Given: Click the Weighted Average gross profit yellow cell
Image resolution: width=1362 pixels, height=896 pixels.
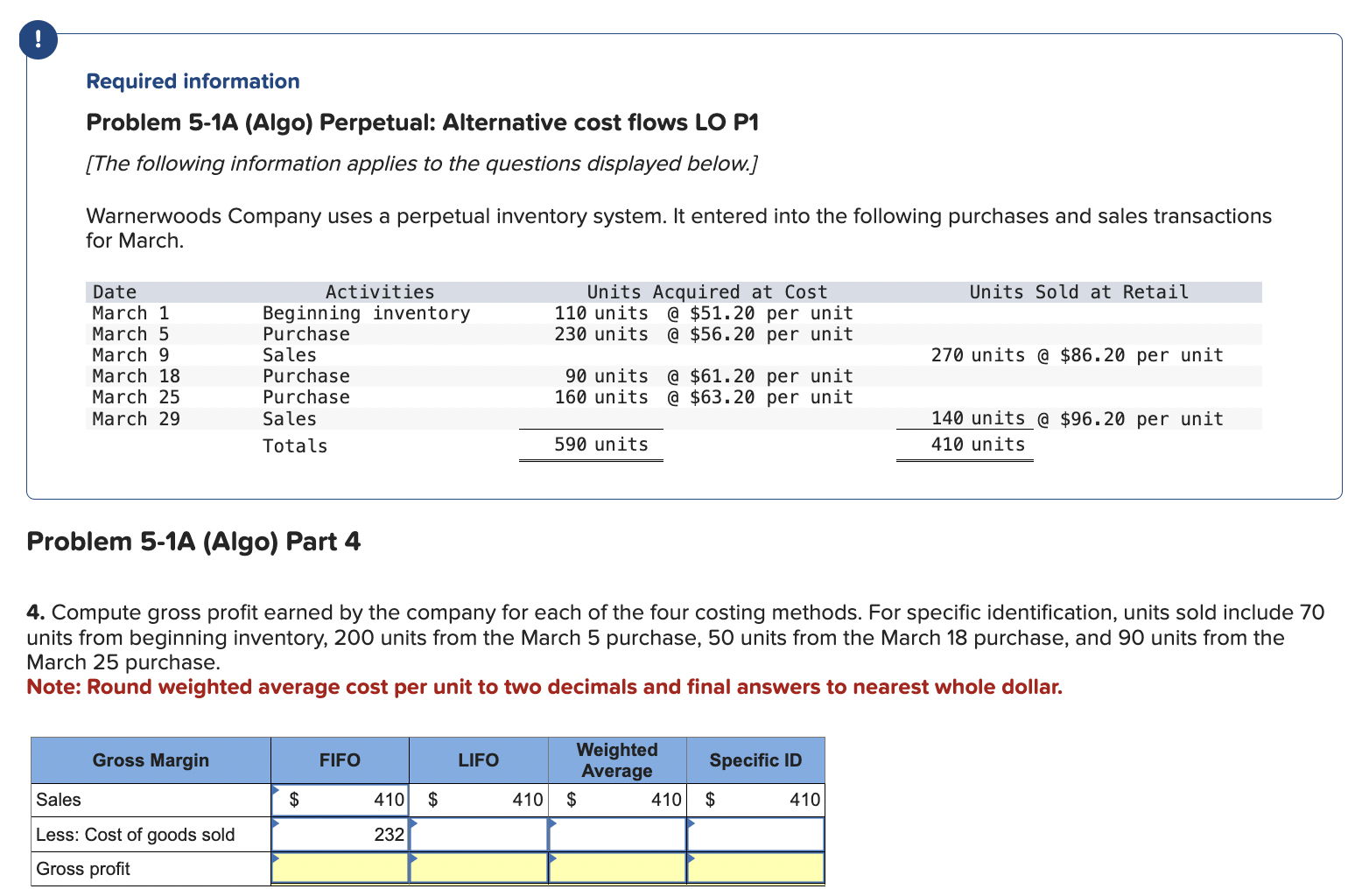Looking at the screenshot, I should (x=616, y=868).
